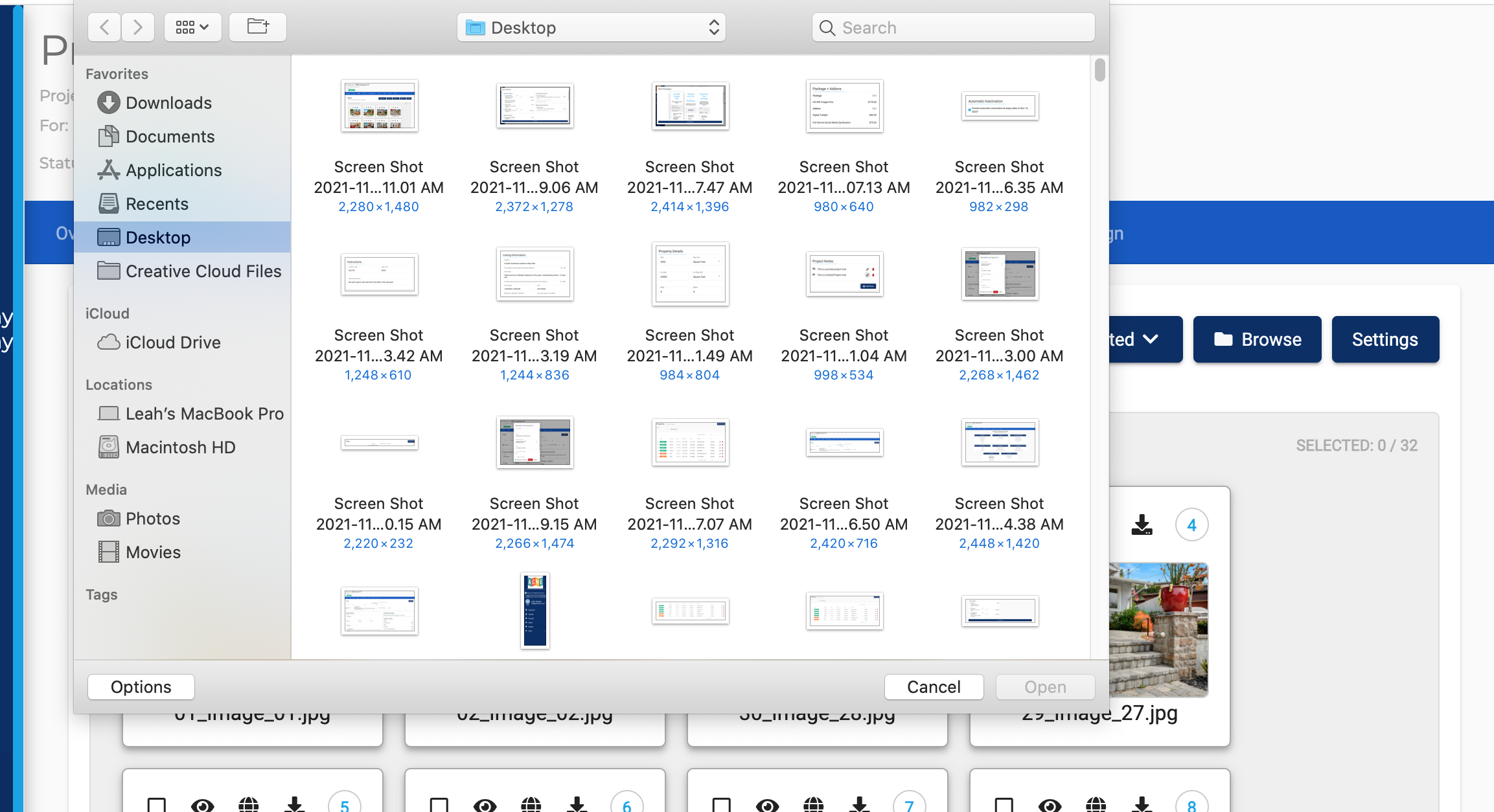This screenshot has height=812, width=1494.
Task: Select Screen Shot 2021-11...4.38 AM thumbnail
Action: pos(1000,442)
